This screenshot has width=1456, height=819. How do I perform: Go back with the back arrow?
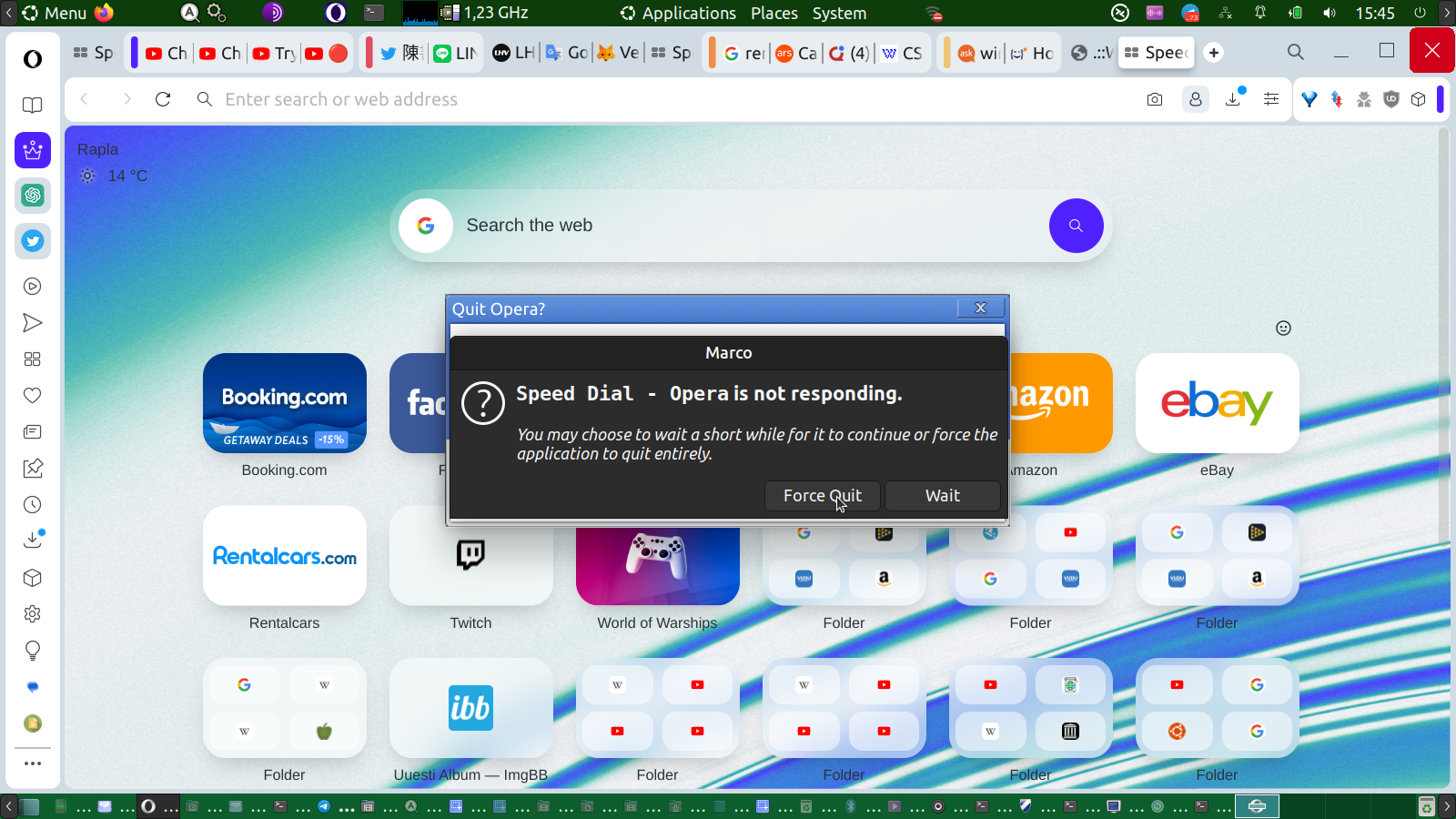85,99
